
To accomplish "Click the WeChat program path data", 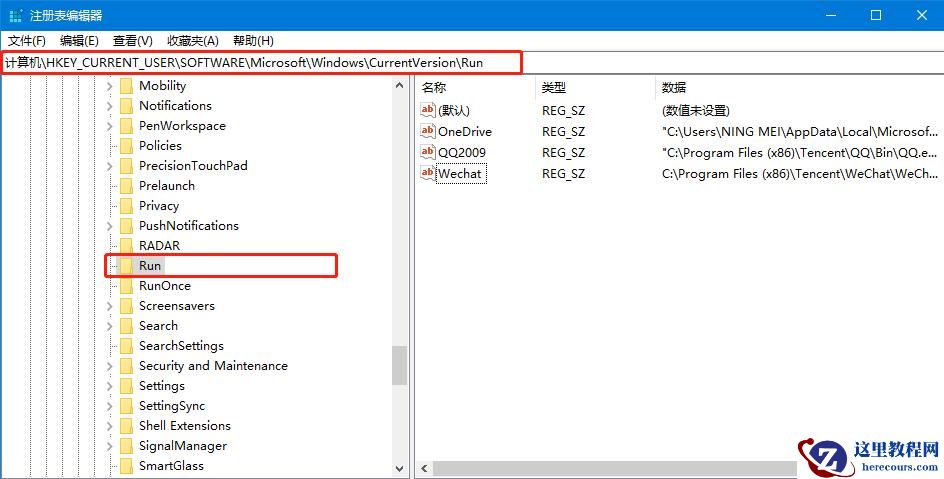I will point(800,174).
